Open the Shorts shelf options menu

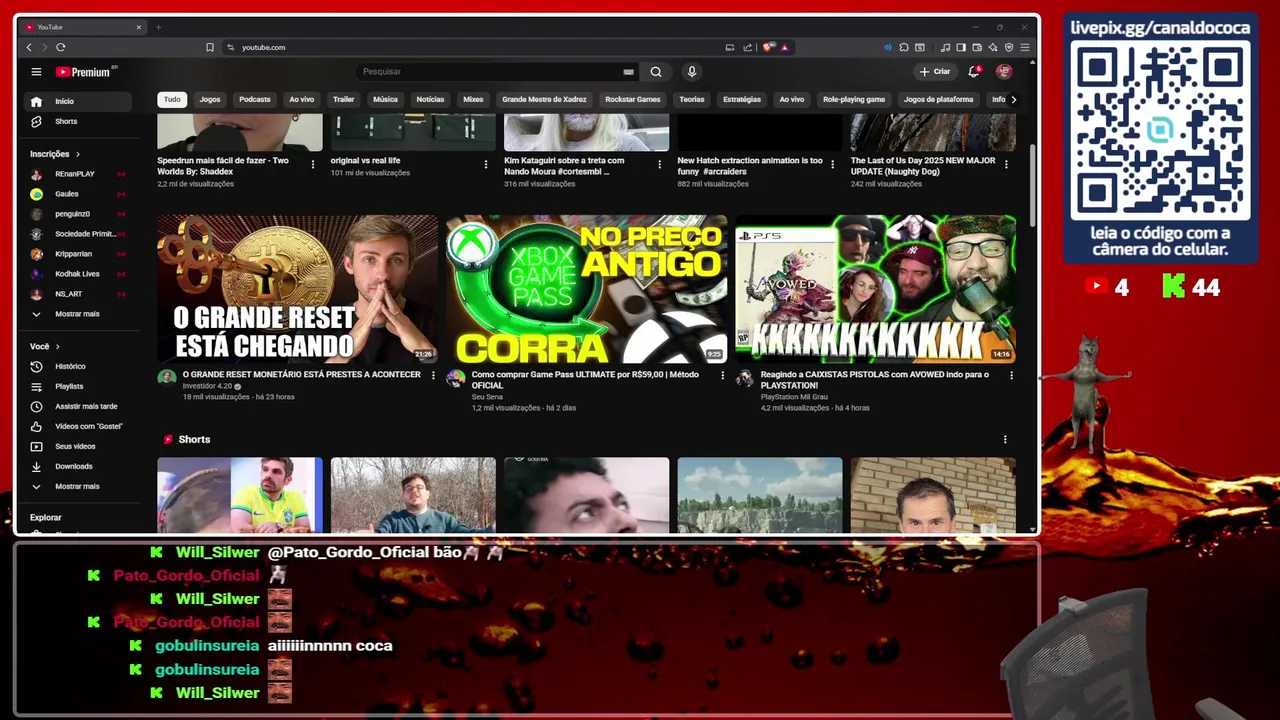1005,439
